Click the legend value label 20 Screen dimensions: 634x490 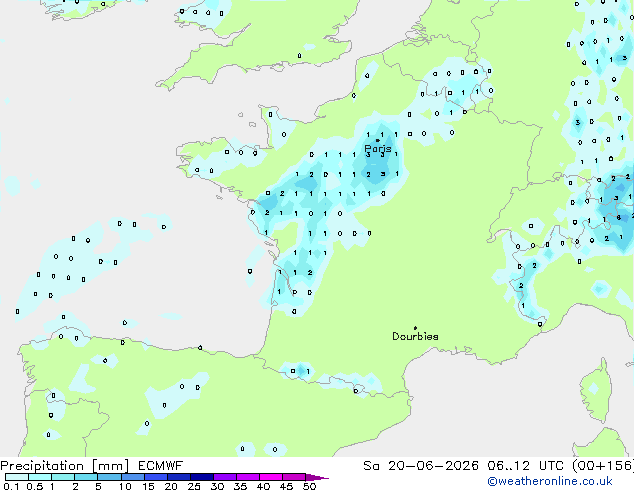click(171, 486)
